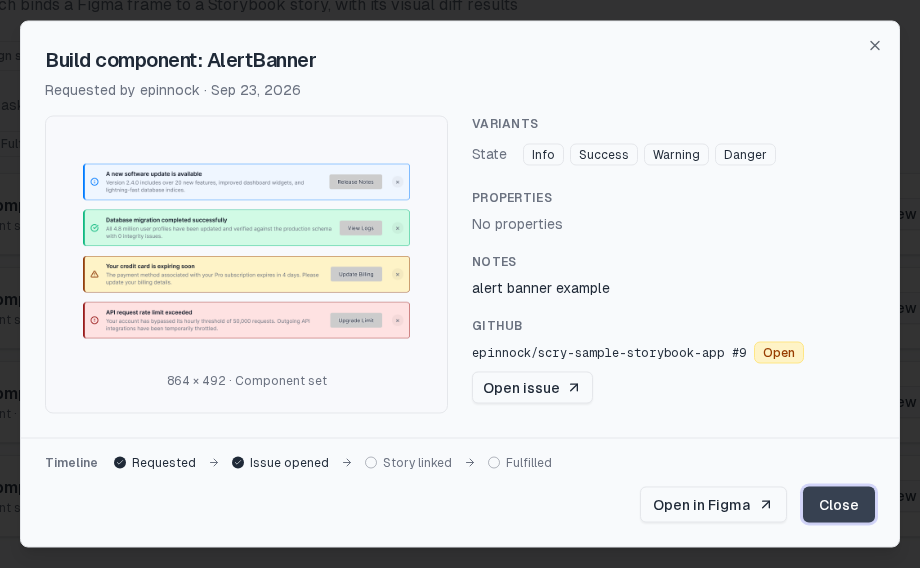
Task: Dismiss the yellow warning banner in preview
Action: tap(397, 274)
